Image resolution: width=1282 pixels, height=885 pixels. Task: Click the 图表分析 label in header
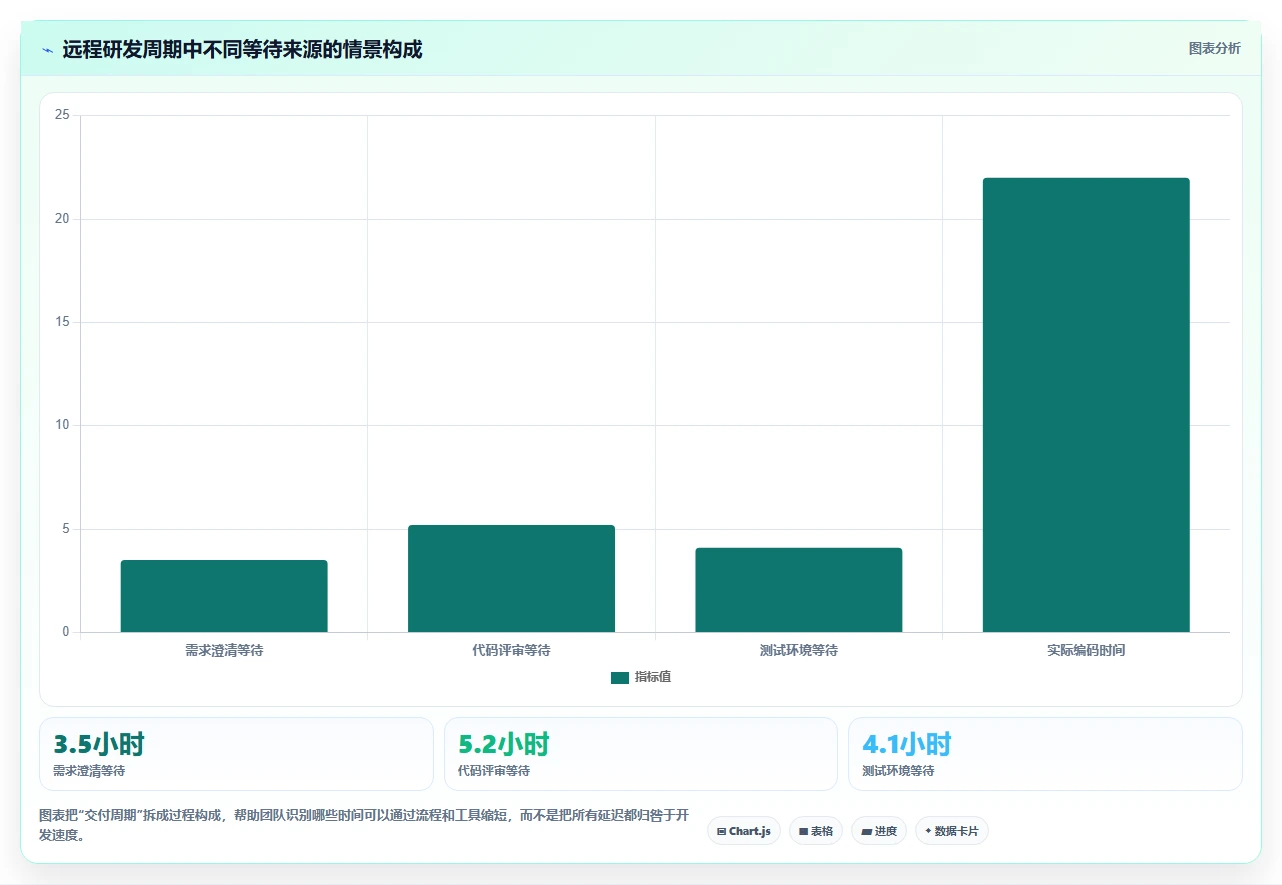coord(1214,48)
